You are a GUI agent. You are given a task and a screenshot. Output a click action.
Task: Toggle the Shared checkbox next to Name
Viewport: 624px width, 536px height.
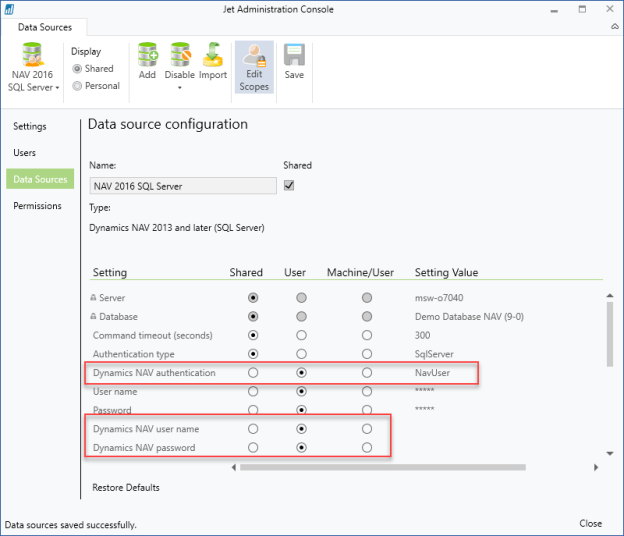[289, 185]
